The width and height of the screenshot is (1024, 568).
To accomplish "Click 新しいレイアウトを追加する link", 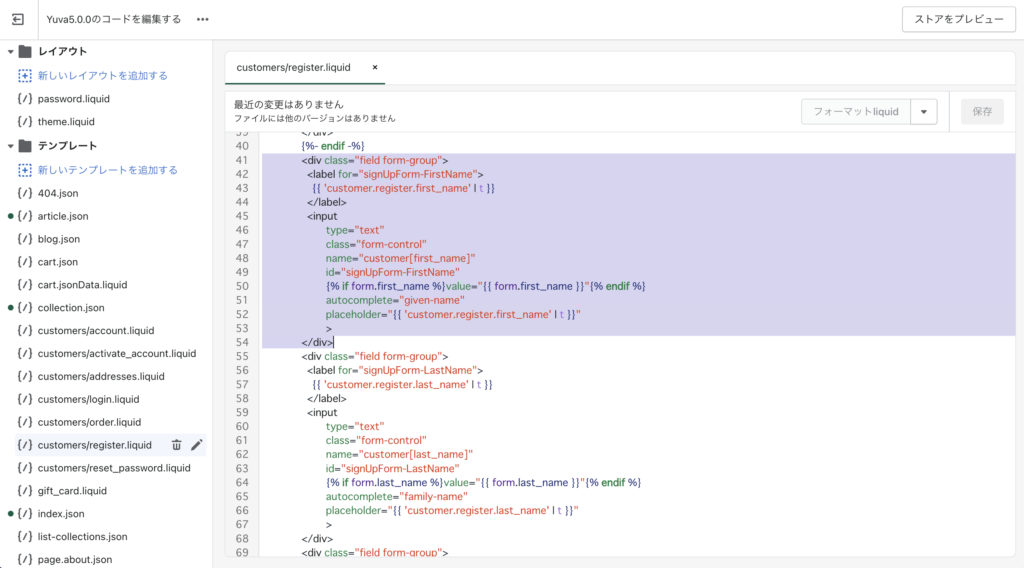I will [x=103, y=76].
